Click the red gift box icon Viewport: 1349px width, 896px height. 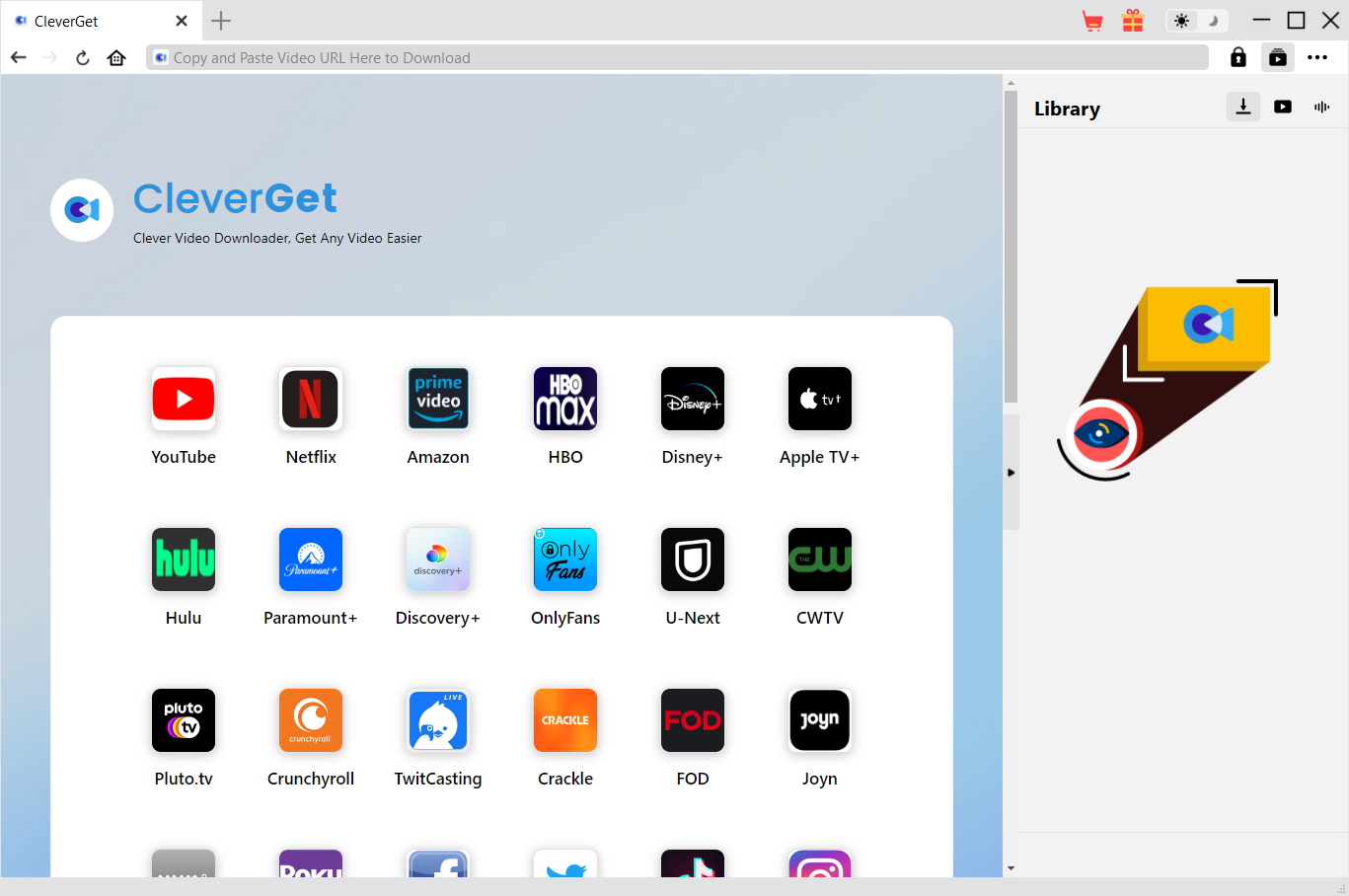click(x=1132, y=20)
